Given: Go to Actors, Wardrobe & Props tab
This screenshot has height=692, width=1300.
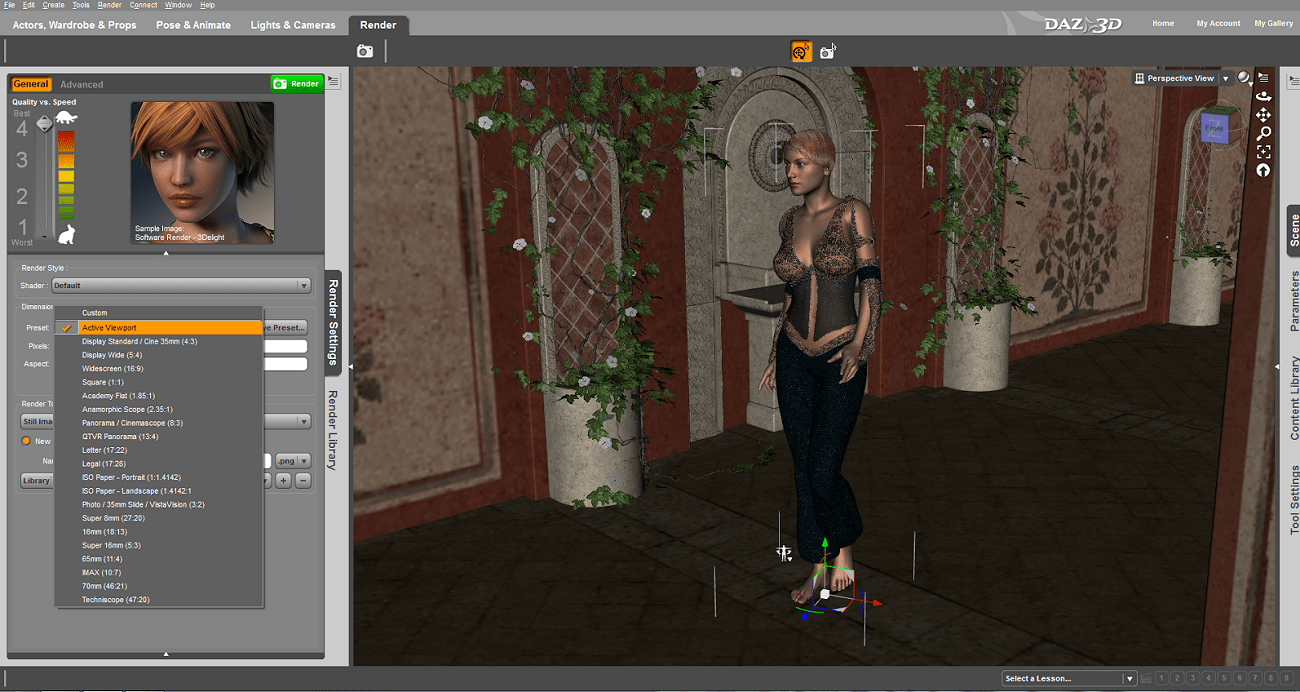Looking at the screenshot, I should coord(74,25).
